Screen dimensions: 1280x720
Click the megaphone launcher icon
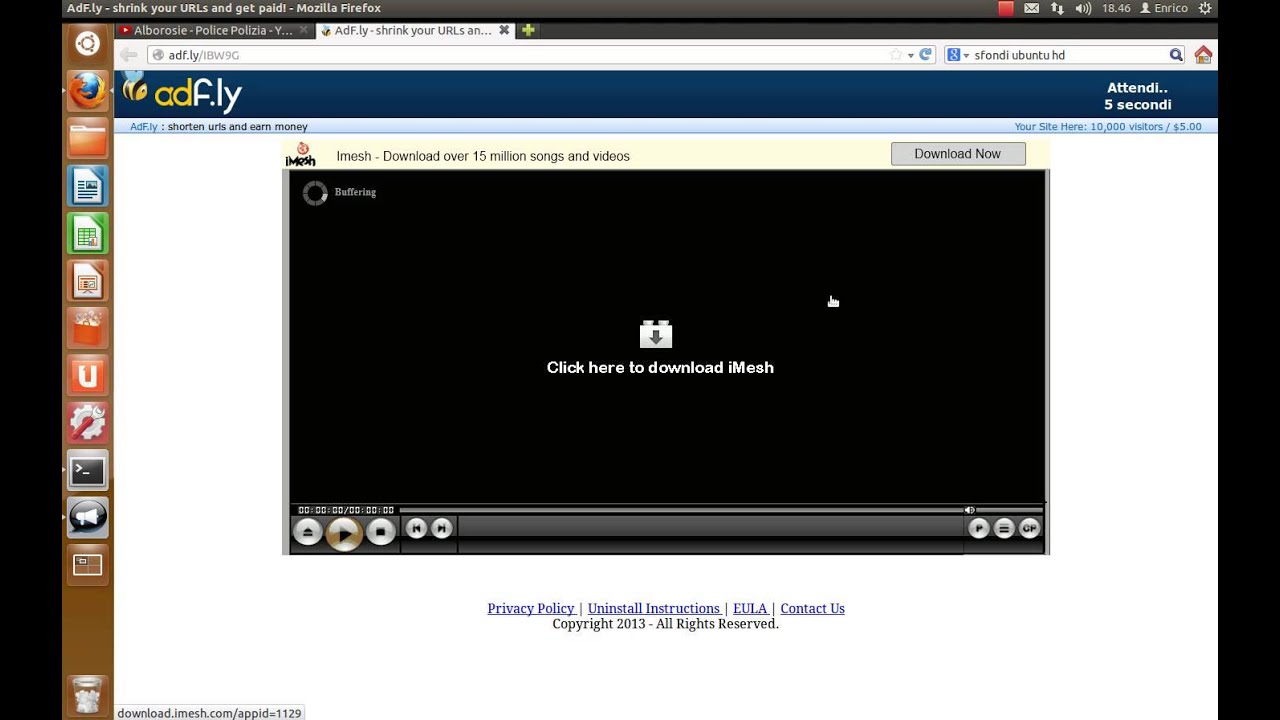[87, 517]
